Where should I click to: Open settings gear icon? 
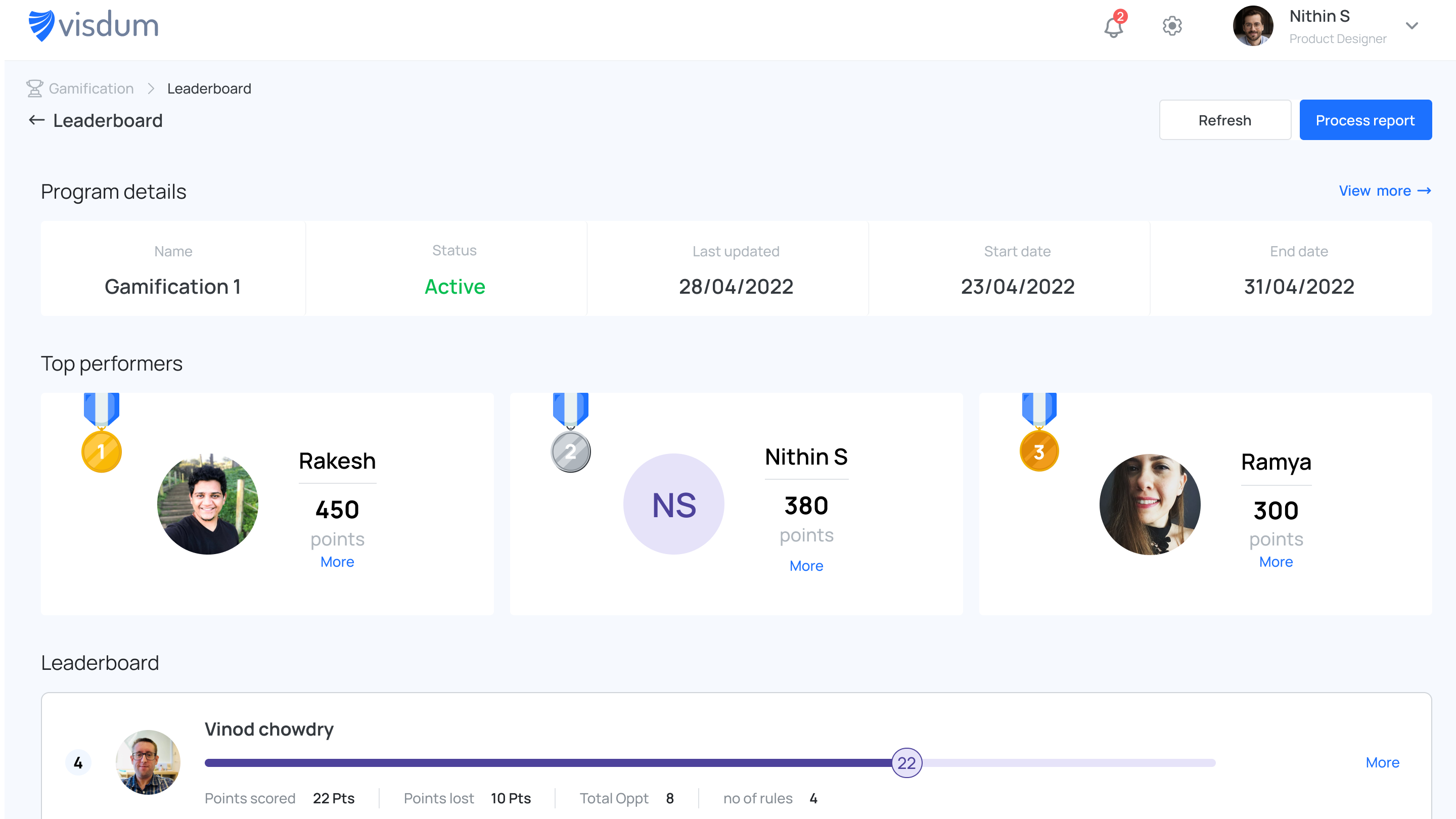[1172, 26]
